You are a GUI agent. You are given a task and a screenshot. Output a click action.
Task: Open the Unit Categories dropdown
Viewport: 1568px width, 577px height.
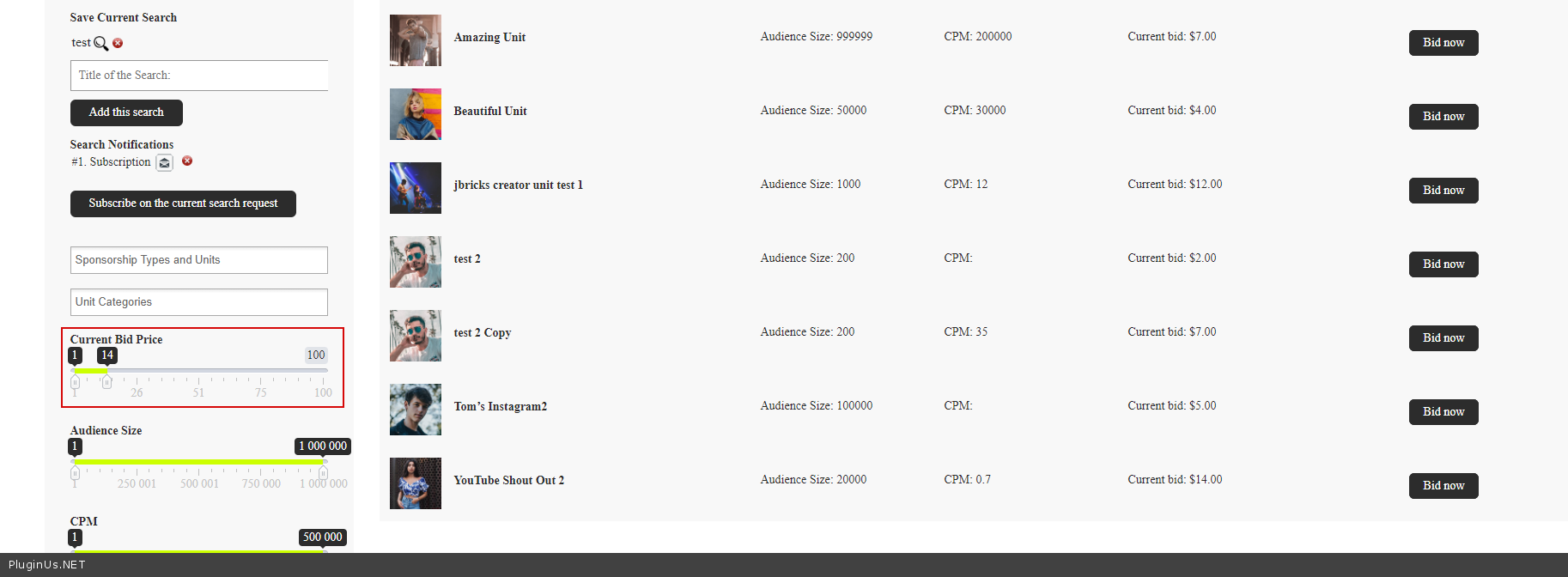coord(199,302)
